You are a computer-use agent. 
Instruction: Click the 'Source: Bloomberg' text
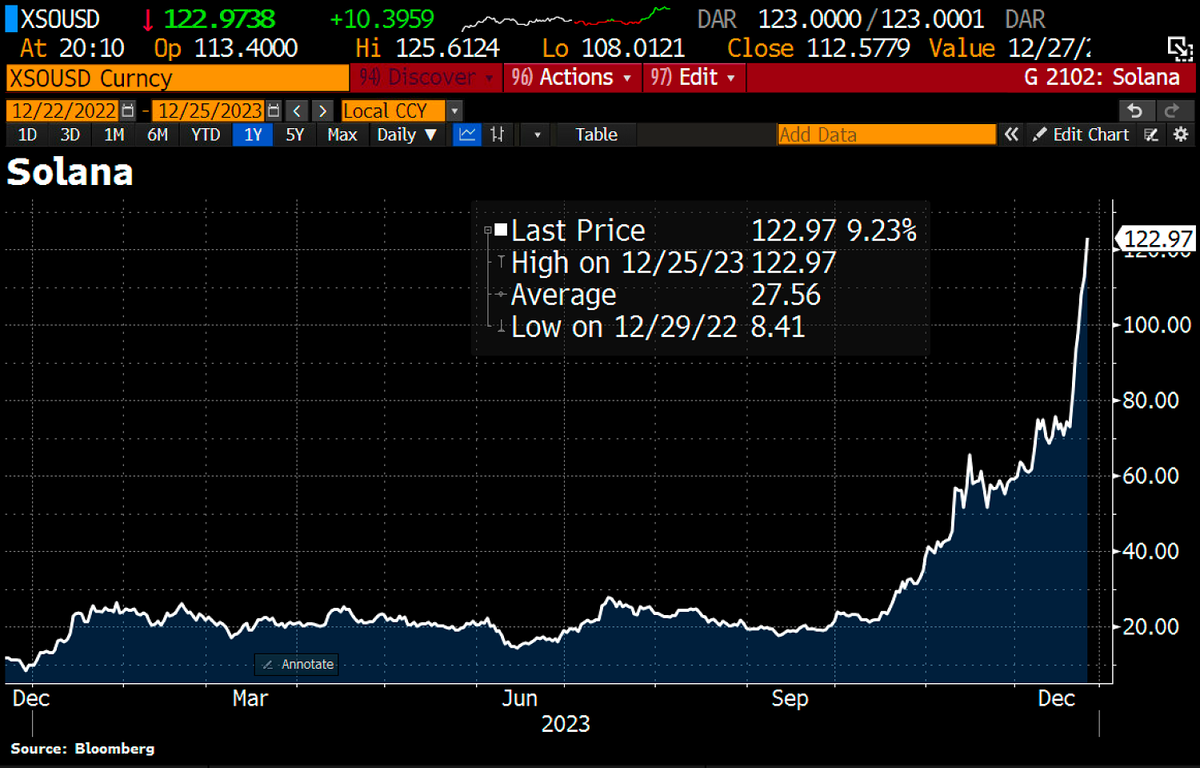pos(83,748)
